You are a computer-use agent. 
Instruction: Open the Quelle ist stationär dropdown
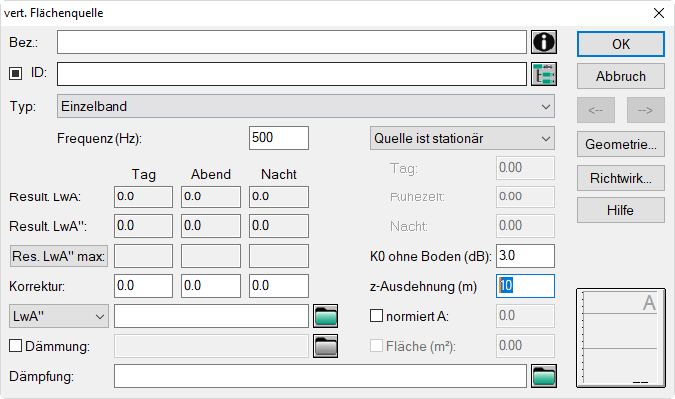(462, 138)
